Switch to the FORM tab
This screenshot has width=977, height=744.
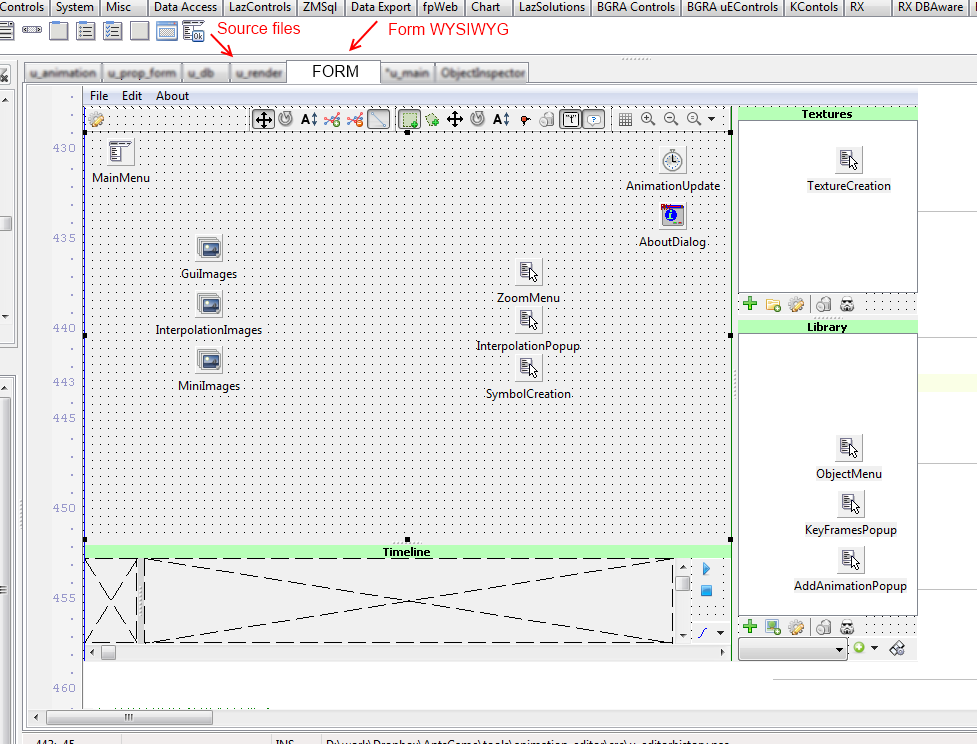[334, 72]
